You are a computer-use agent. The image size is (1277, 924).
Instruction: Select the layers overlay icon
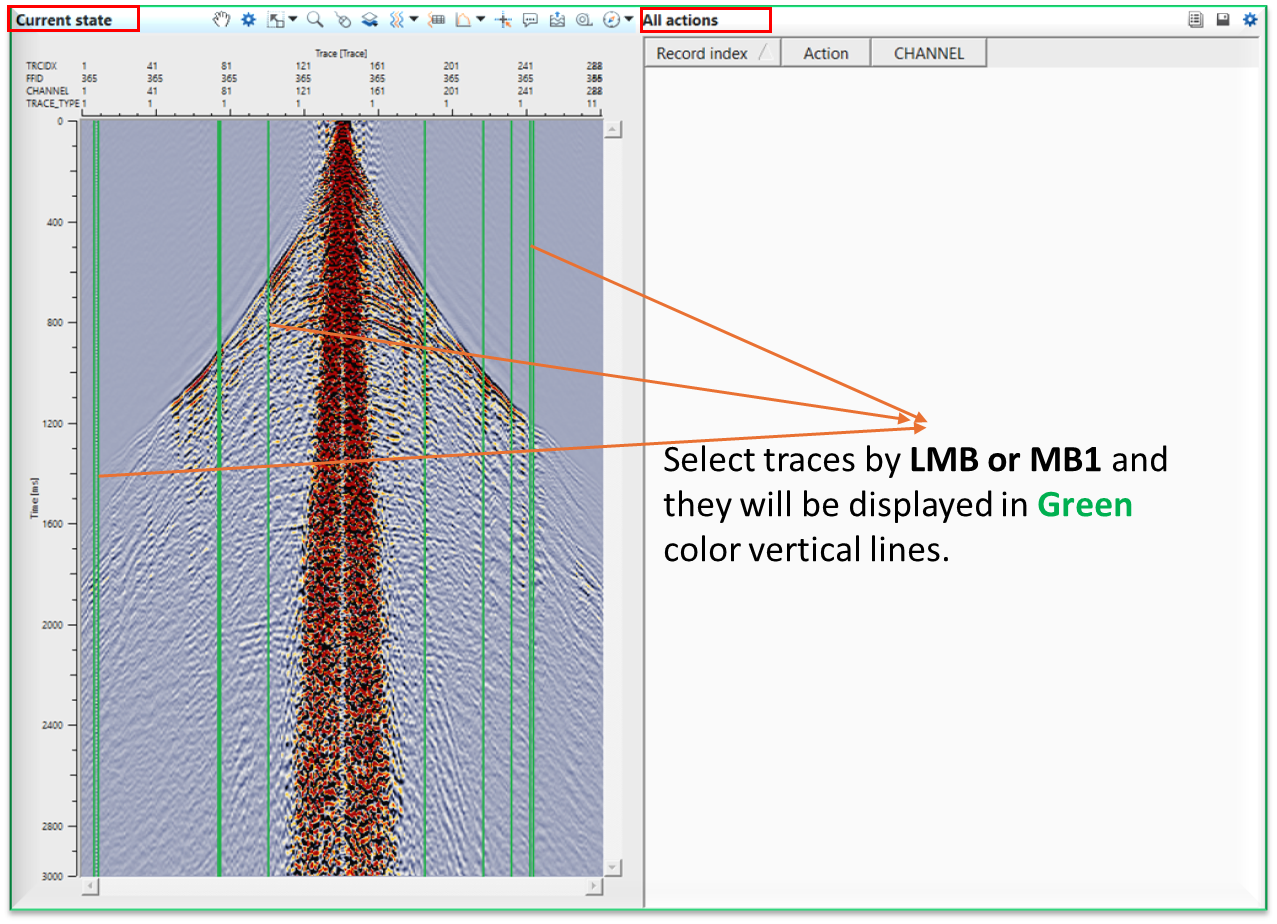click(370, 19)
